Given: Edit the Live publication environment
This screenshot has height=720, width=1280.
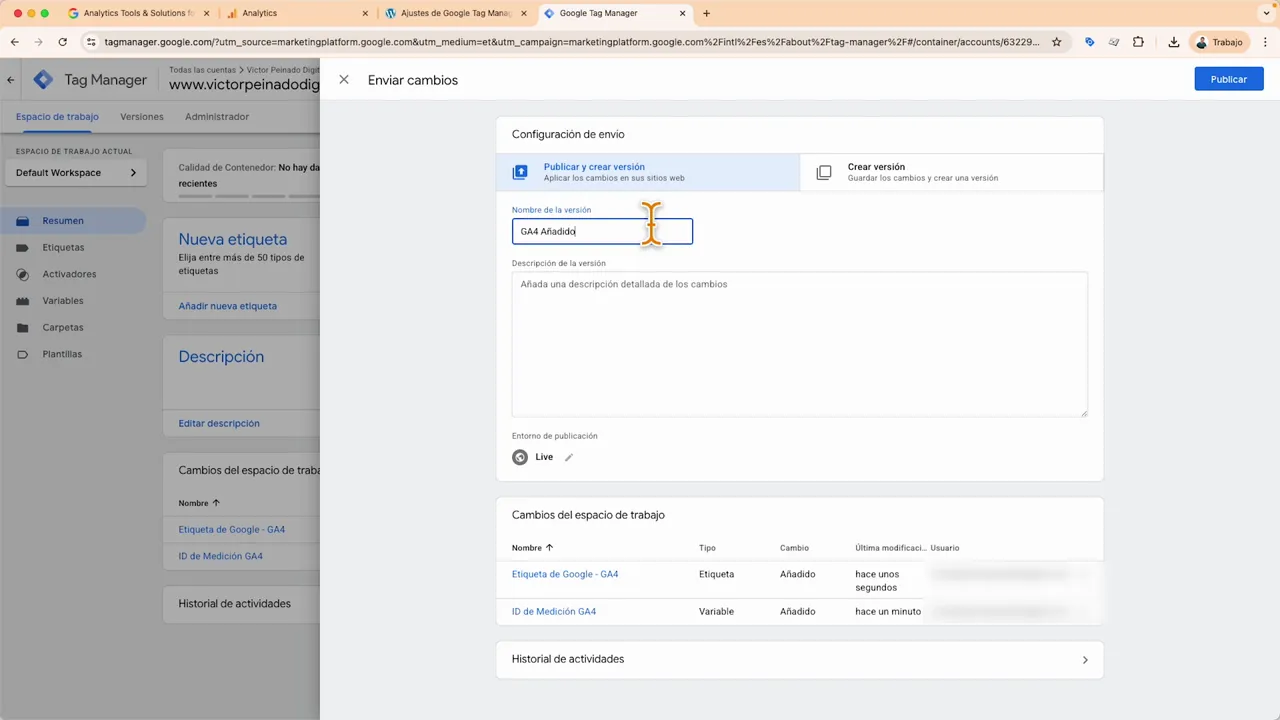Looking at the screenshot, I should pos(568,457).
